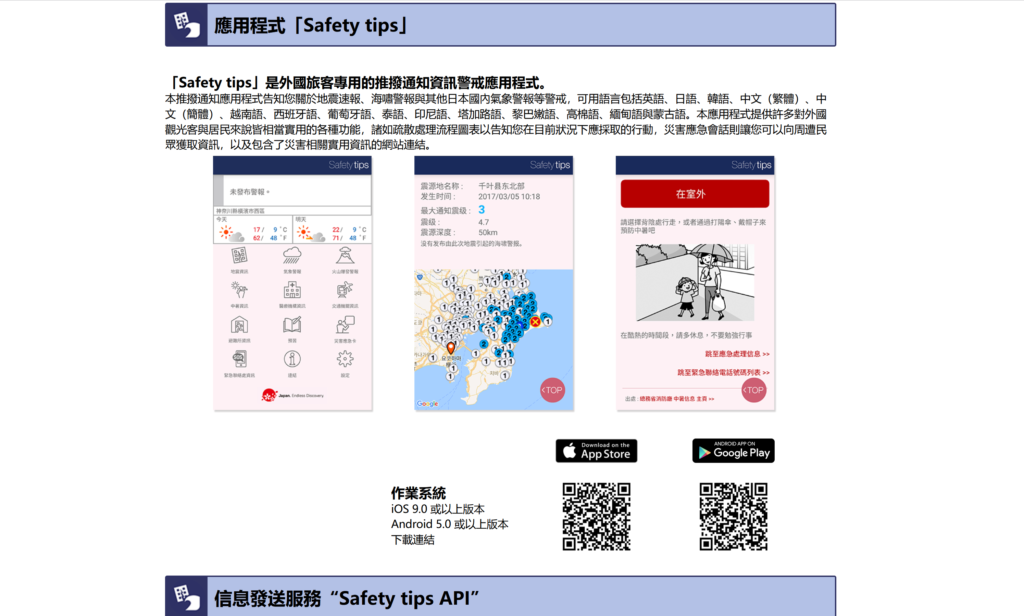Tap the volcano warning icon
The width and height of the screenshot is (1024, 616).
345,256
